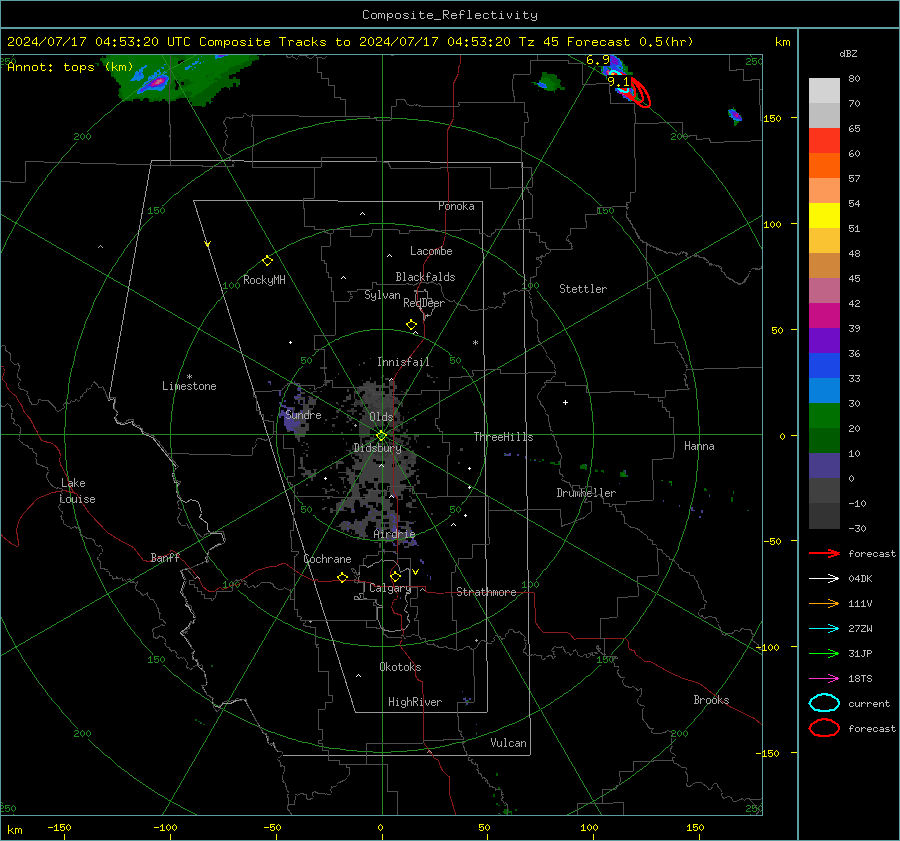Click the Olds city label

coord(381,417)
